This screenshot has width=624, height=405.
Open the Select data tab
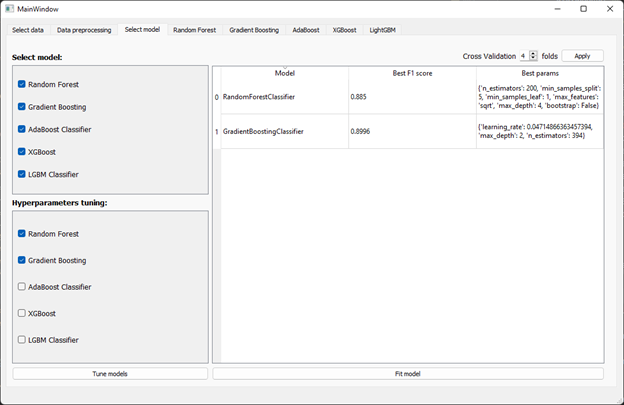pos(28,30)
